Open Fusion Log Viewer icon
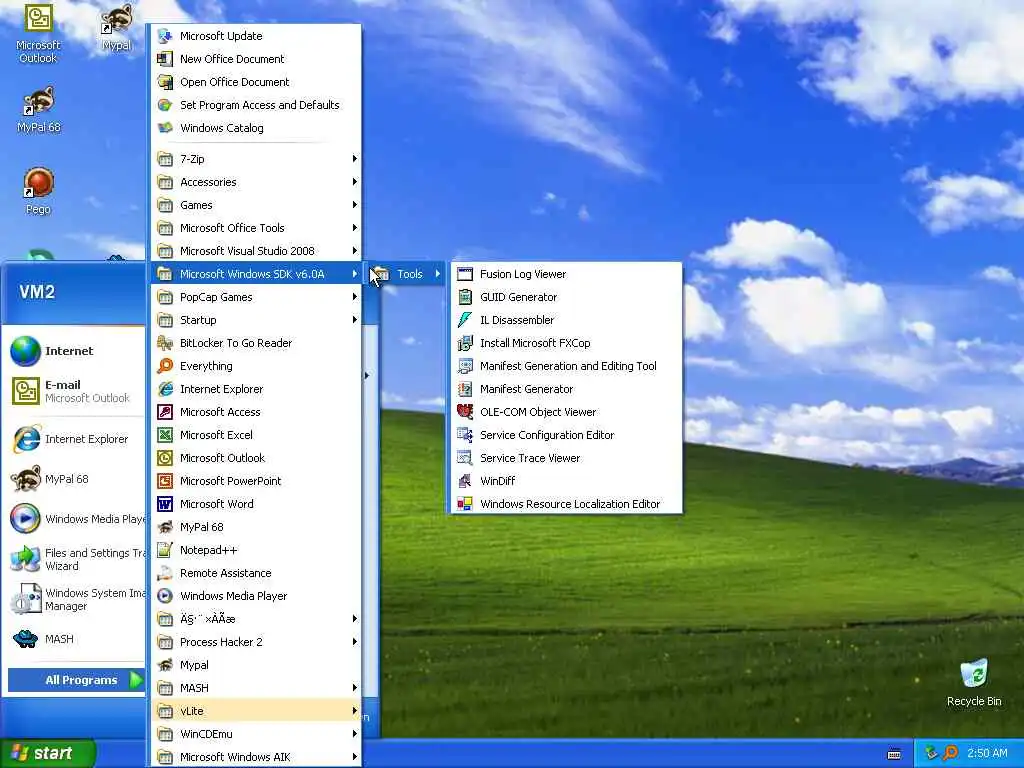Viewport: 1024px width, 768px height. (x=465, y=274)
